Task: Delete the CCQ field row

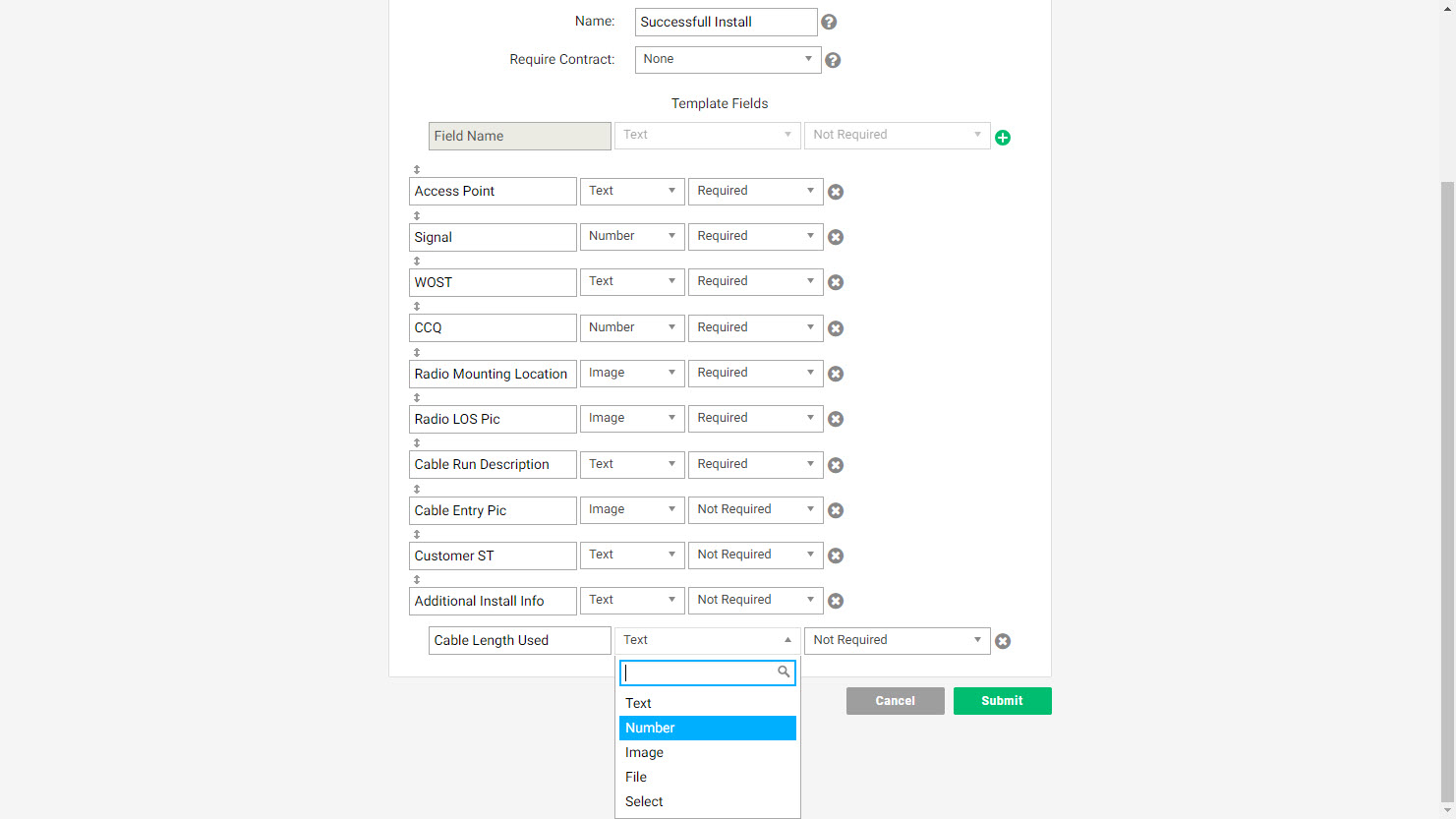Action: 836,328
